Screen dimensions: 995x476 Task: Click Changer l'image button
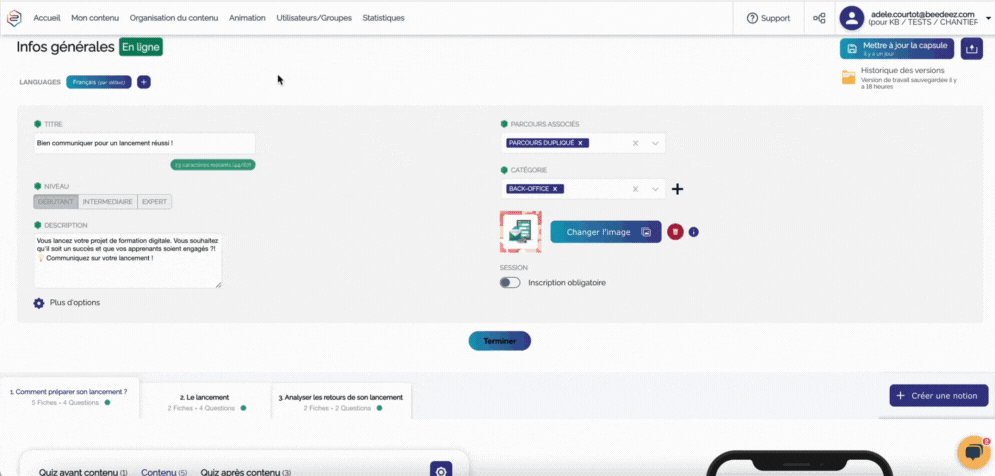tap(605, 232)
